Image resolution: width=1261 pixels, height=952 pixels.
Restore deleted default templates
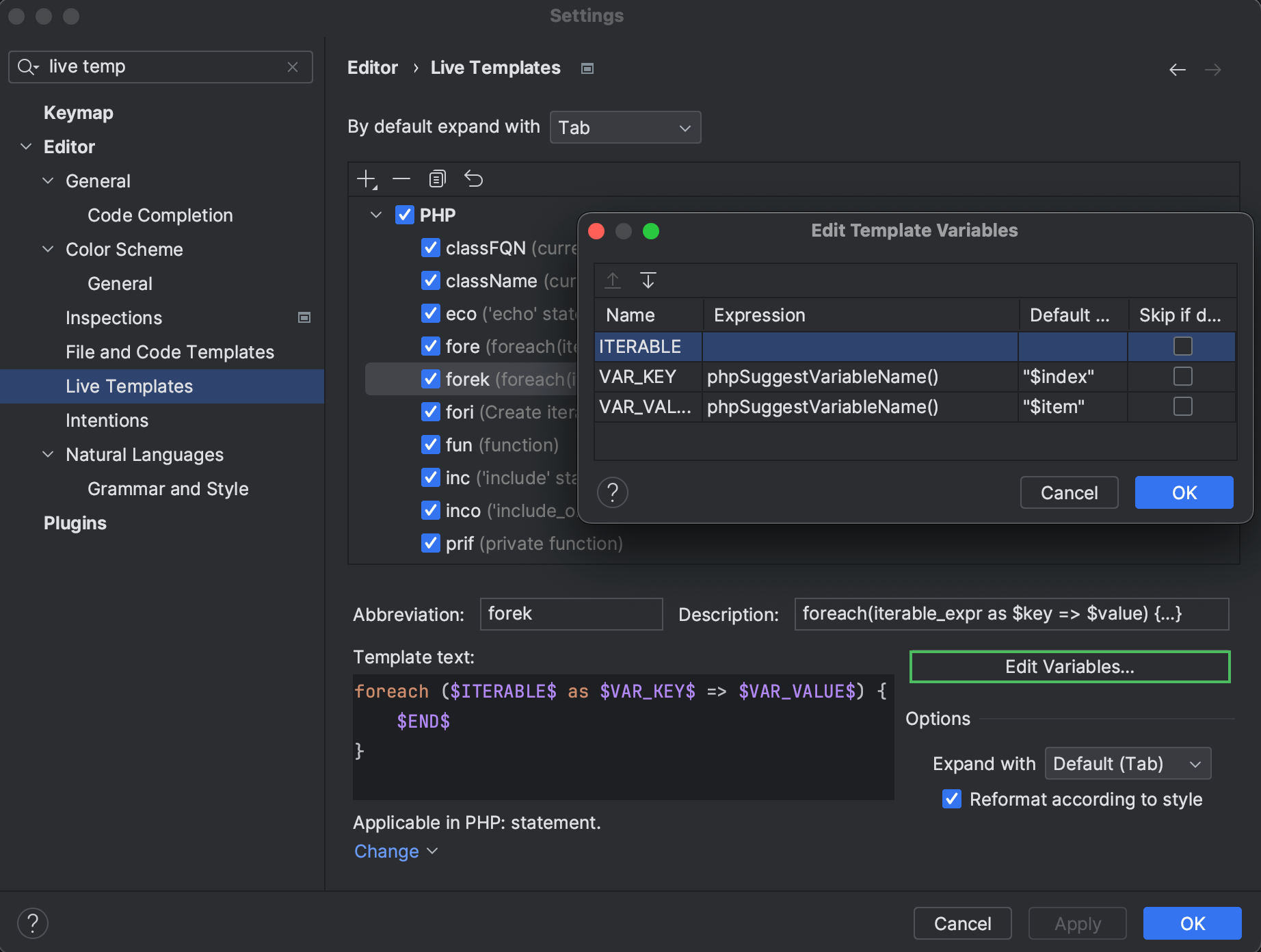coord(473,178)
